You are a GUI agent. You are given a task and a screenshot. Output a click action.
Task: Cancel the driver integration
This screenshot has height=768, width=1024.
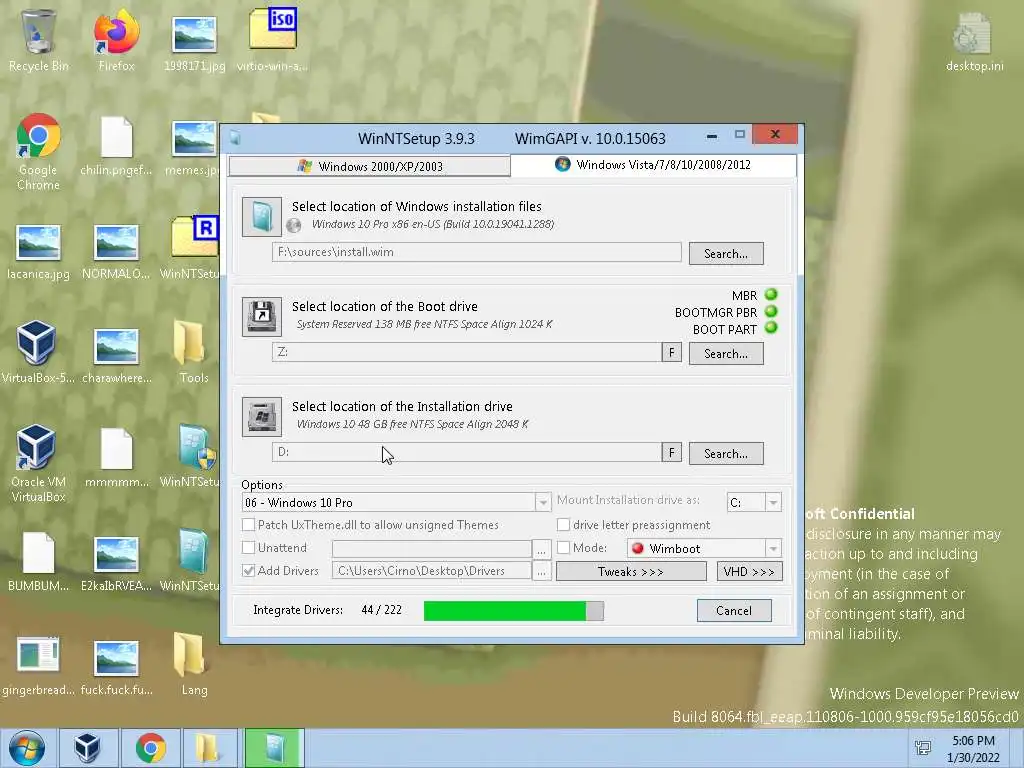734,611
